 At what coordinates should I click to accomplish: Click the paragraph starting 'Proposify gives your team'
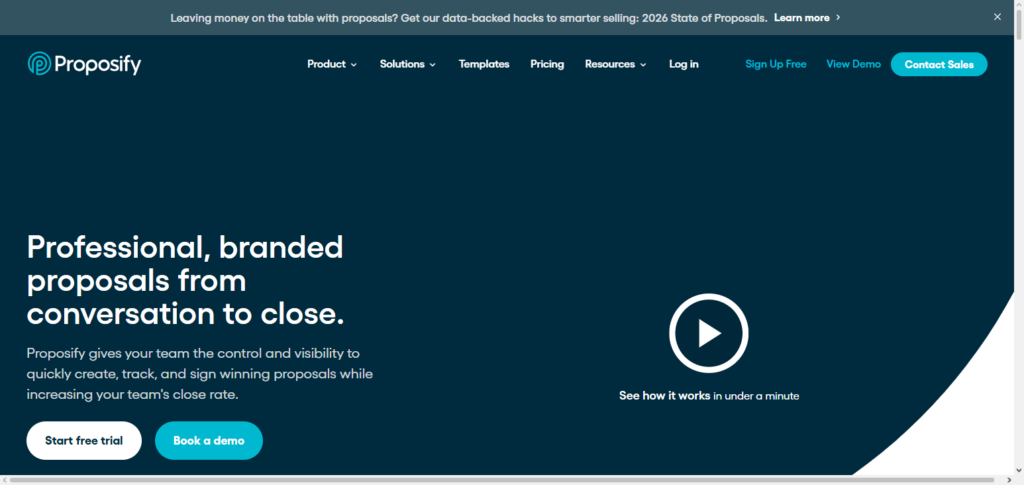click(200, 374)
